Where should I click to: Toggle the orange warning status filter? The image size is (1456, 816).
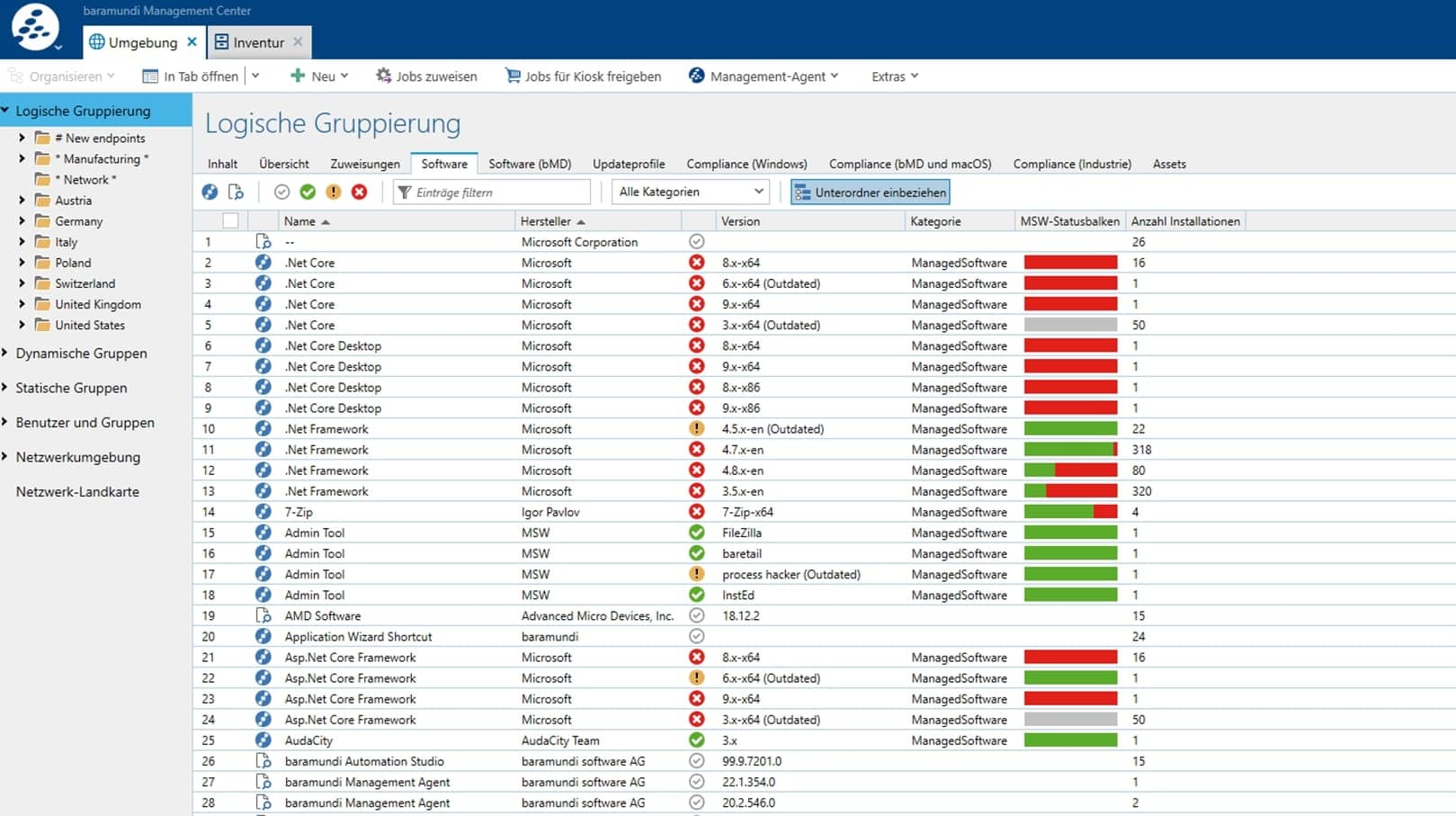point(334,192)
